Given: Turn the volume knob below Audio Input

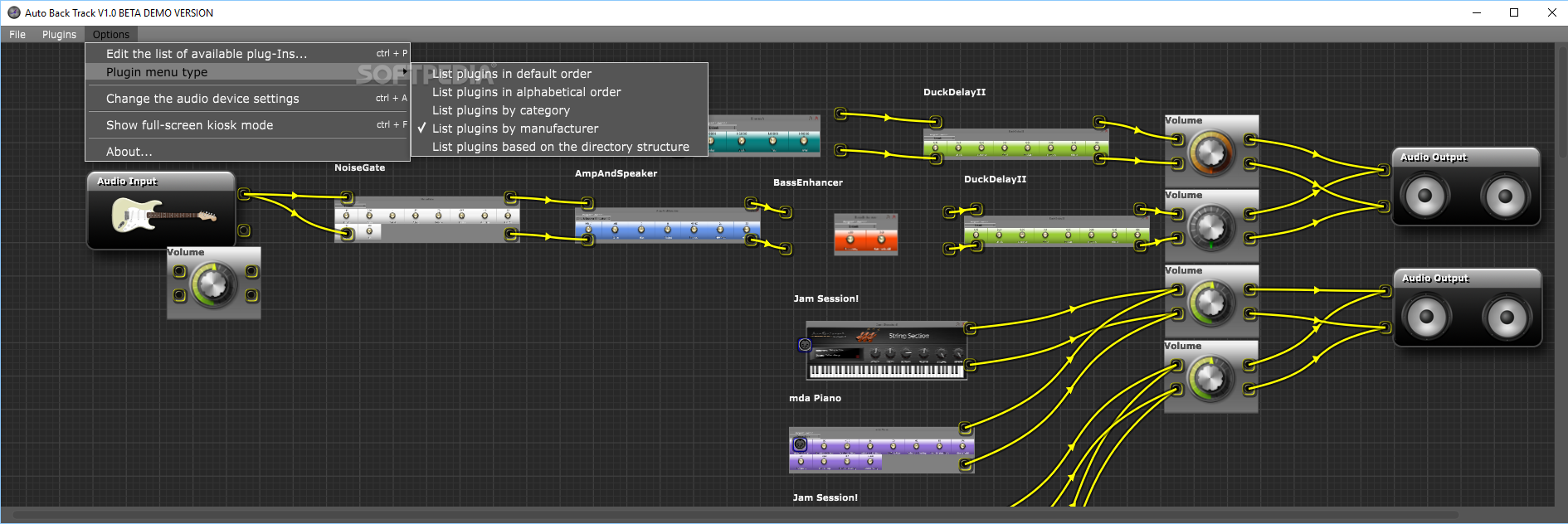Looking at the screenshot, I should 213,284.
